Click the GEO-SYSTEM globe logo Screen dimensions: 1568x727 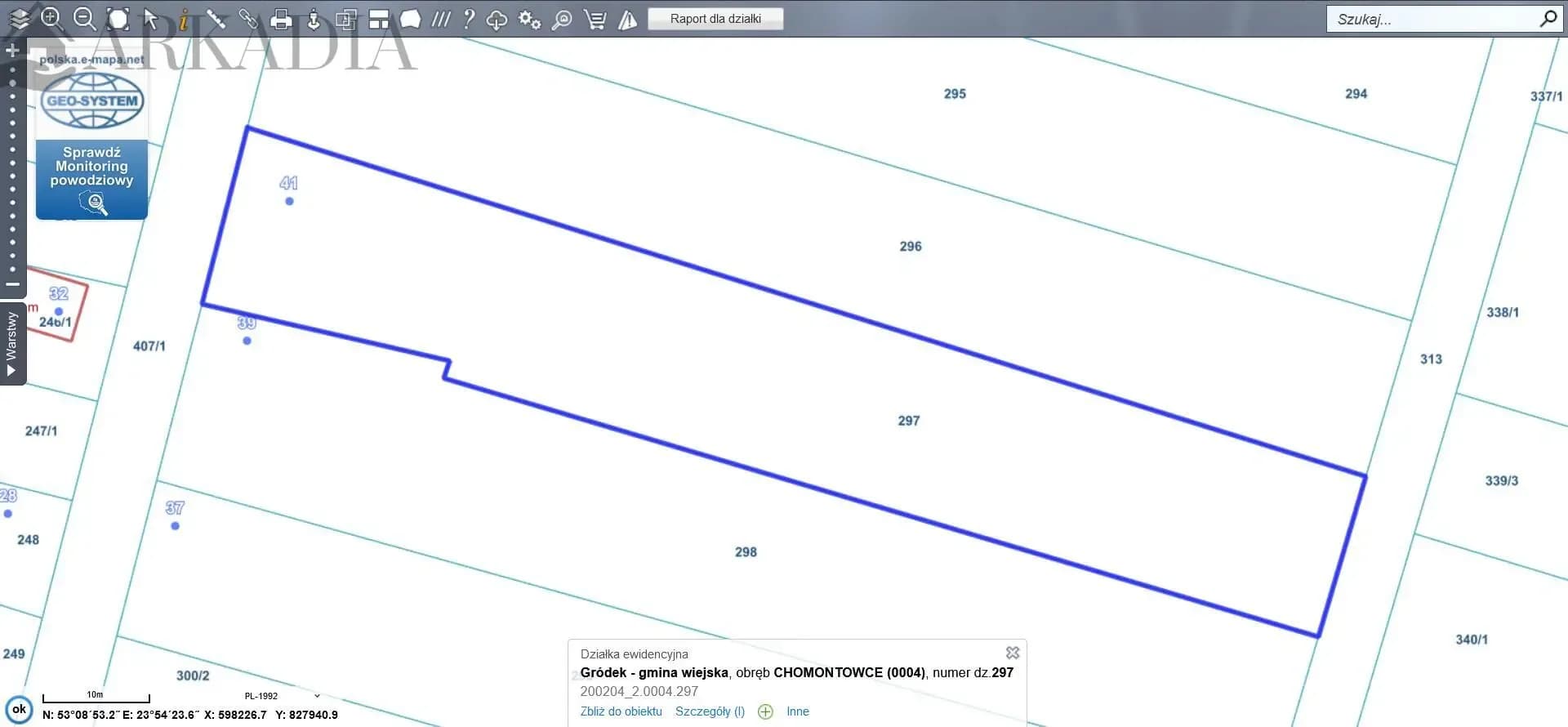(91, 100)
